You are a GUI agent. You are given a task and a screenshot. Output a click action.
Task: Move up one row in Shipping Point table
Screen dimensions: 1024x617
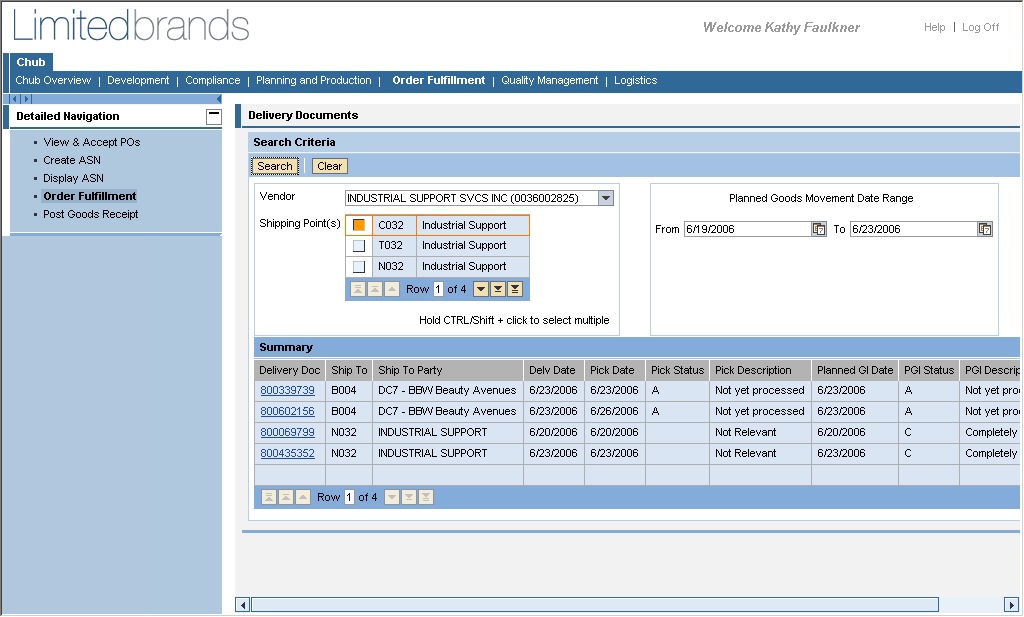392,289
